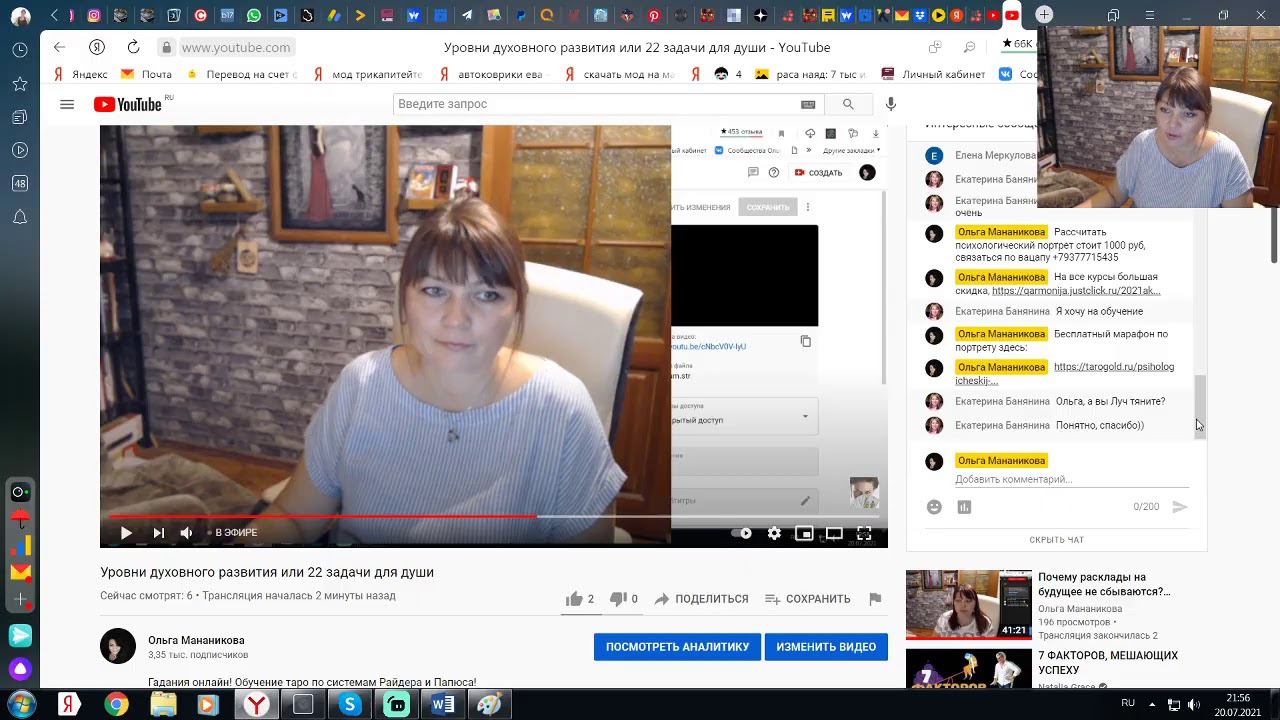Viewport: 1280px width, 720px height.
Task: Click the Yandex Я button in address bar
Action: [97, 47]
